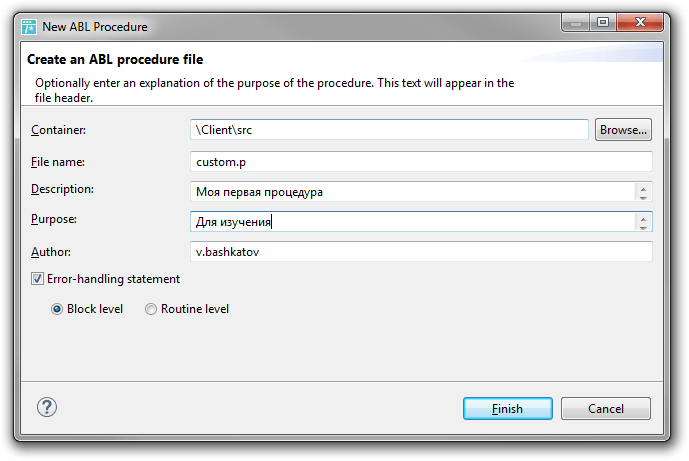Click Description field's up arrow
The image size is (689, 461).
[643, 188]
